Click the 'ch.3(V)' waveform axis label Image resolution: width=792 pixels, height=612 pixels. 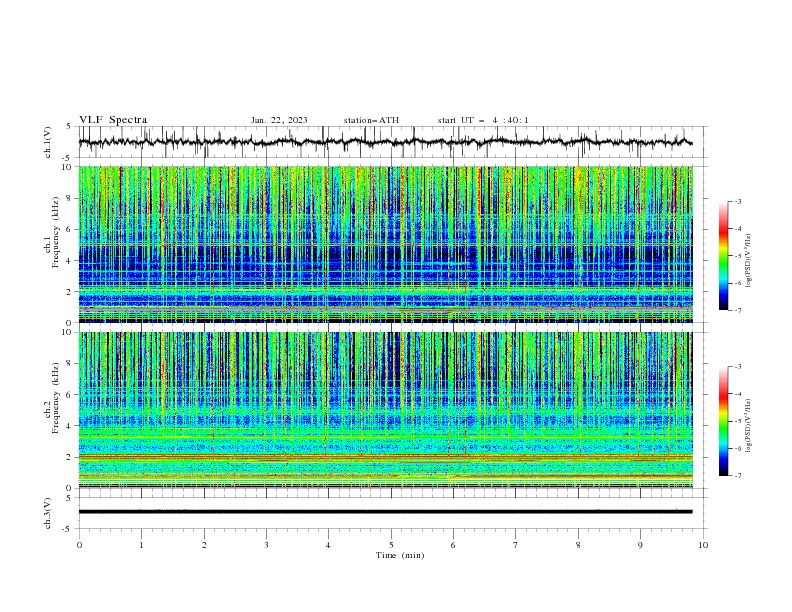pyautogui.click(x=48, y=513)
